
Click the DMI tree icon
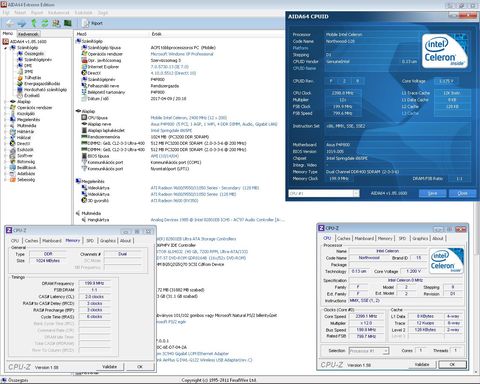tap(20, 66)
